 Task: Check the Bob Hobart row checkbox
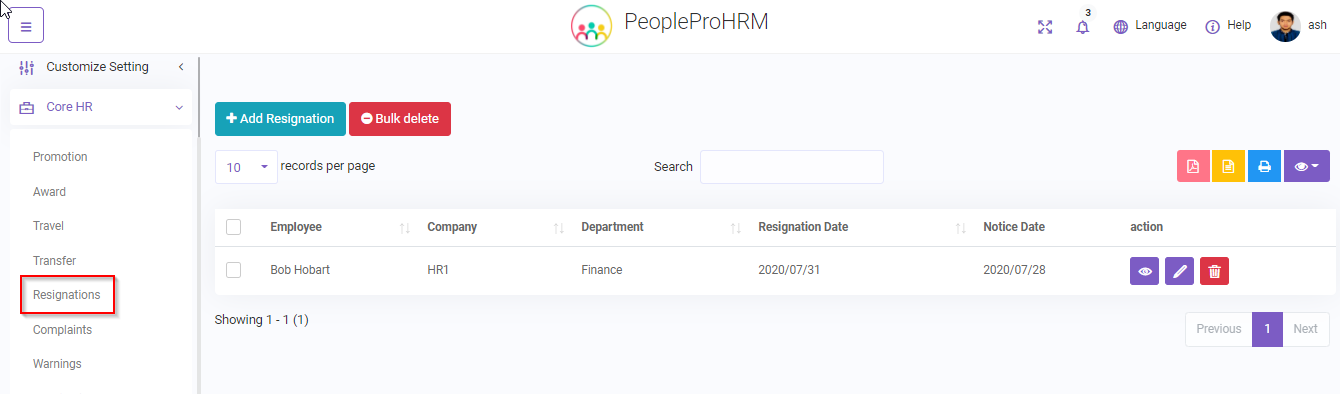(234, 270)
